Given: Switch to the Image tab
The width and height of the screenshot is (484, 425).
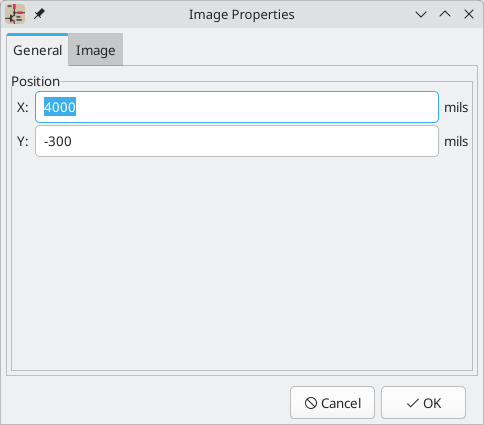Looking at the screenshot, I should (96, 50).
